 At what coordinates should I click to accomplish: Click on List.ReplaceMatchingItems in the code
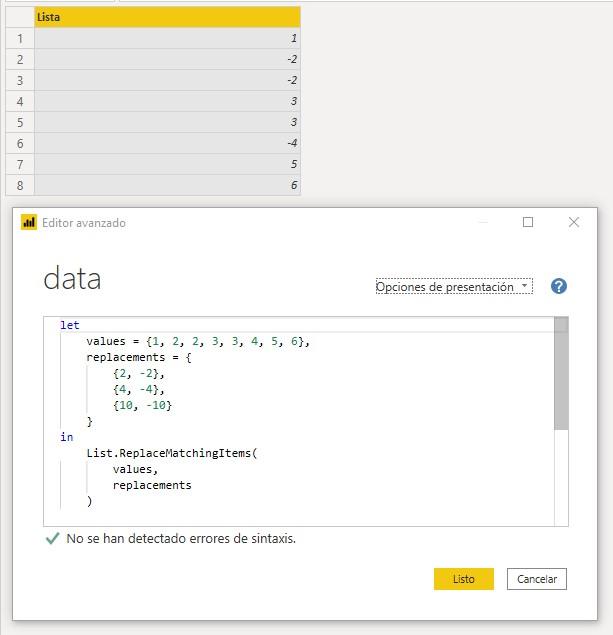coord(170,453)
